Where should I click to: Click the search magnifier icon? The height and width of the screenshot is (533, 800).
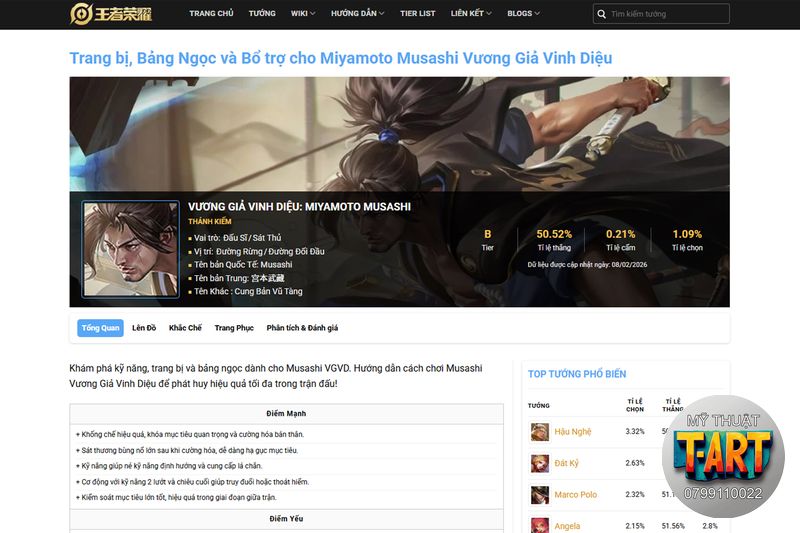click(602, 14)
